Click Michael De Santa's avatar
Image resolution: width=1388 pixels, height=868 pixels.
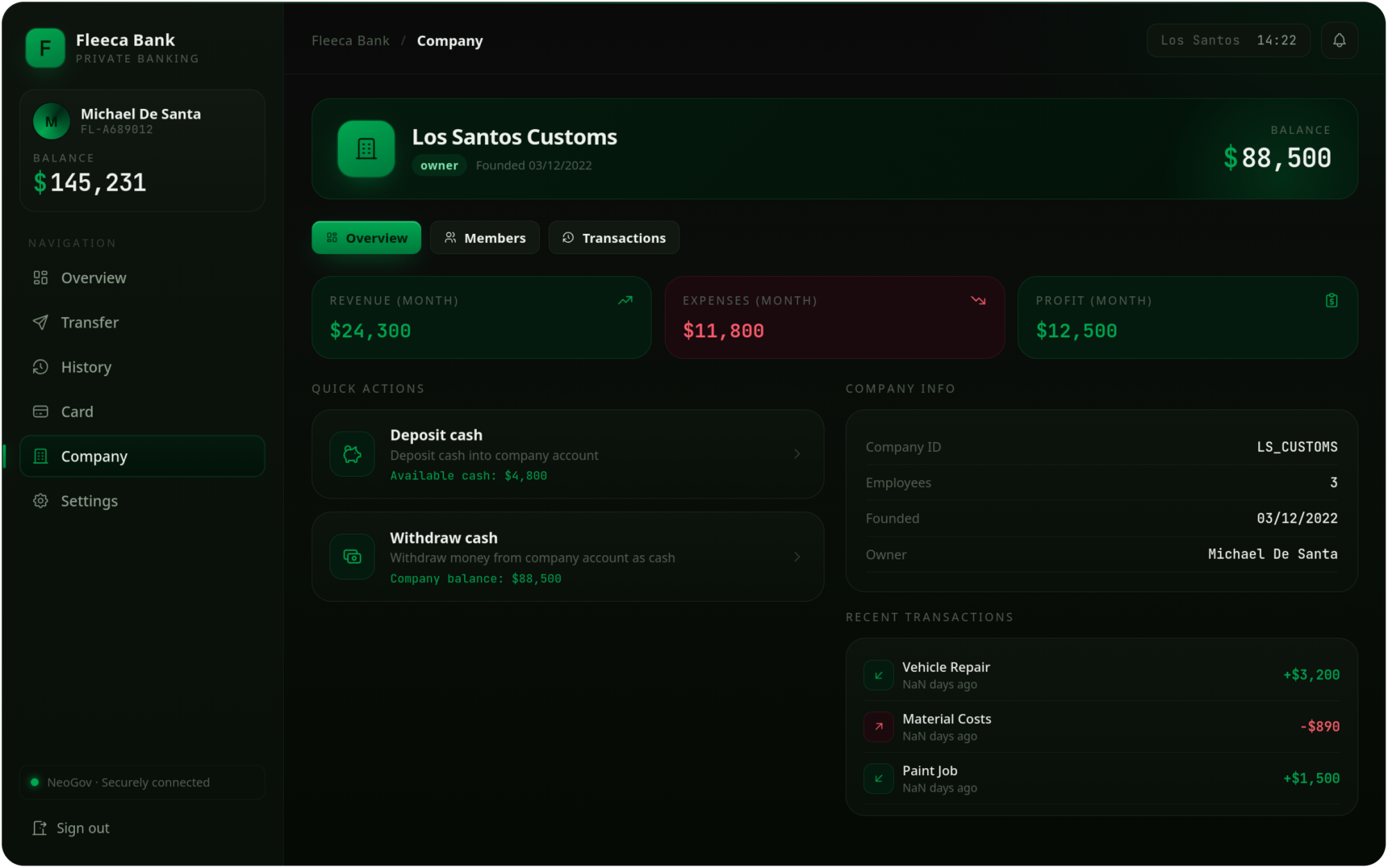tap(51, 121)
